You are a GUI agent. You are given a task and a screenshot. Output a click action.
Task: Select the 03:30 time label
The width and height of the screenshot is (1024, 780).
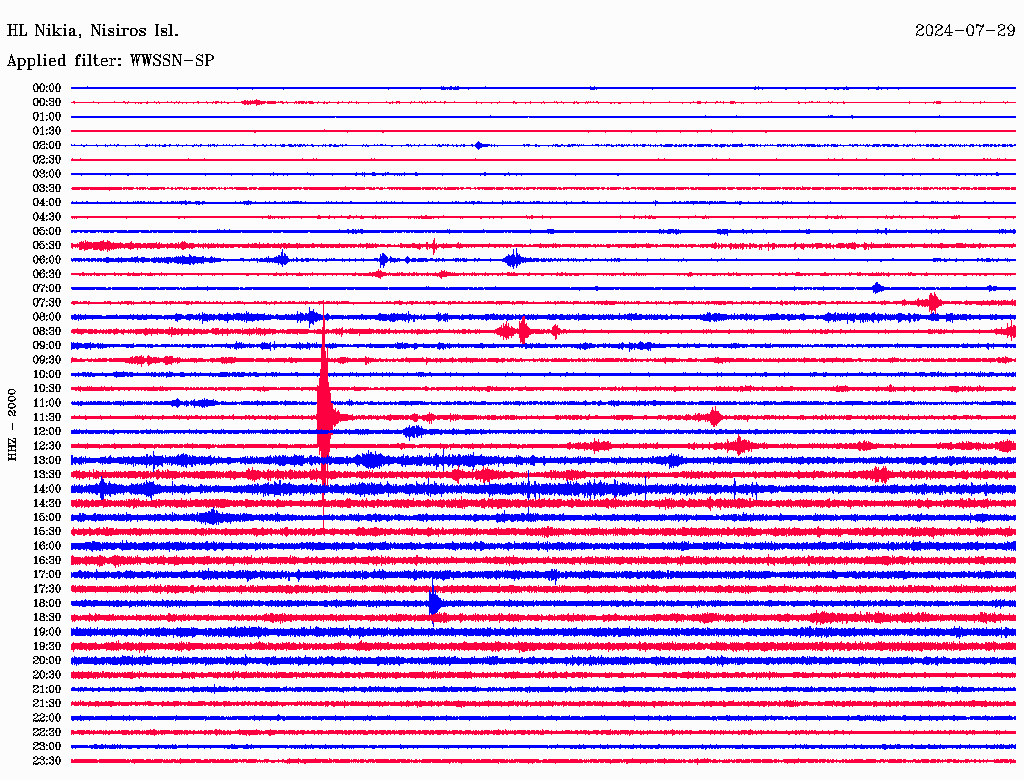(x=47, y=188)
